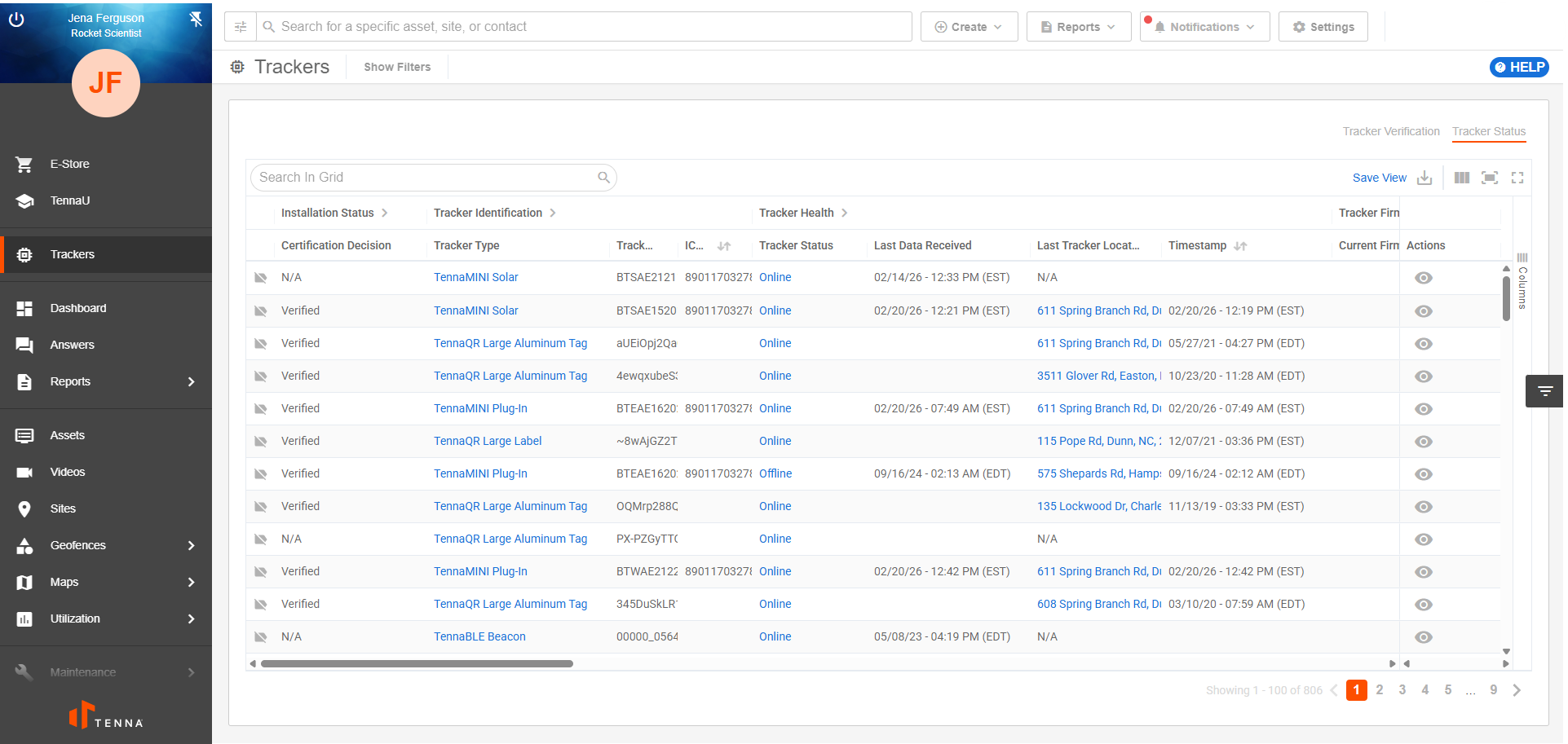Click eye icon for TennaBLE Beacon row
Screen dimensions: 1568x744
(1424, 637)
